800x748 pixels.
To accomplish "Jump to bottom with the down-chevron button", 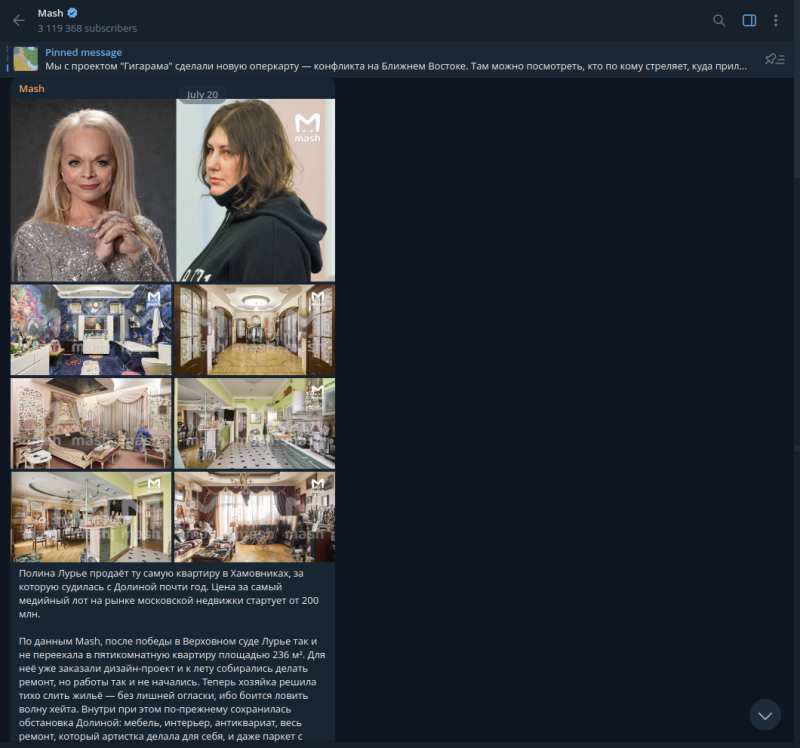I will [x=765, y=715].
